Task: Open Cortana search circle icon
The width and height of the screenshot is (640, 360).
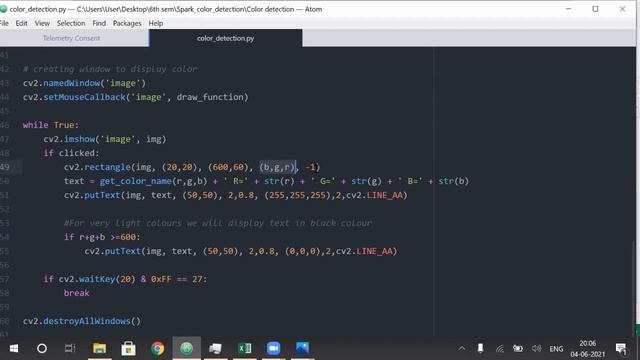Action: [x=42, y=348]
